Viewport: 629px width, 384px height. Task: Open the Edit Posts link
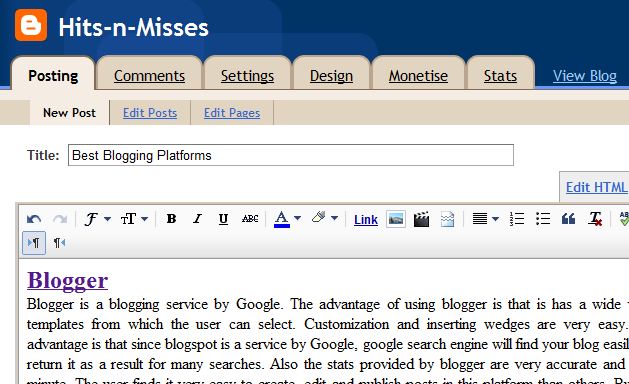(x=150, y=113)
